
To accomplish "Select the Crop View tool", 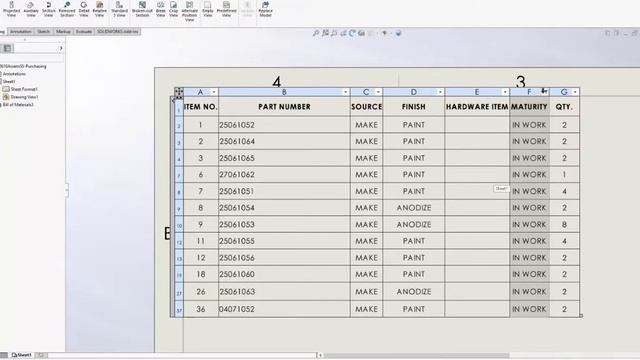I will point(173,9).
